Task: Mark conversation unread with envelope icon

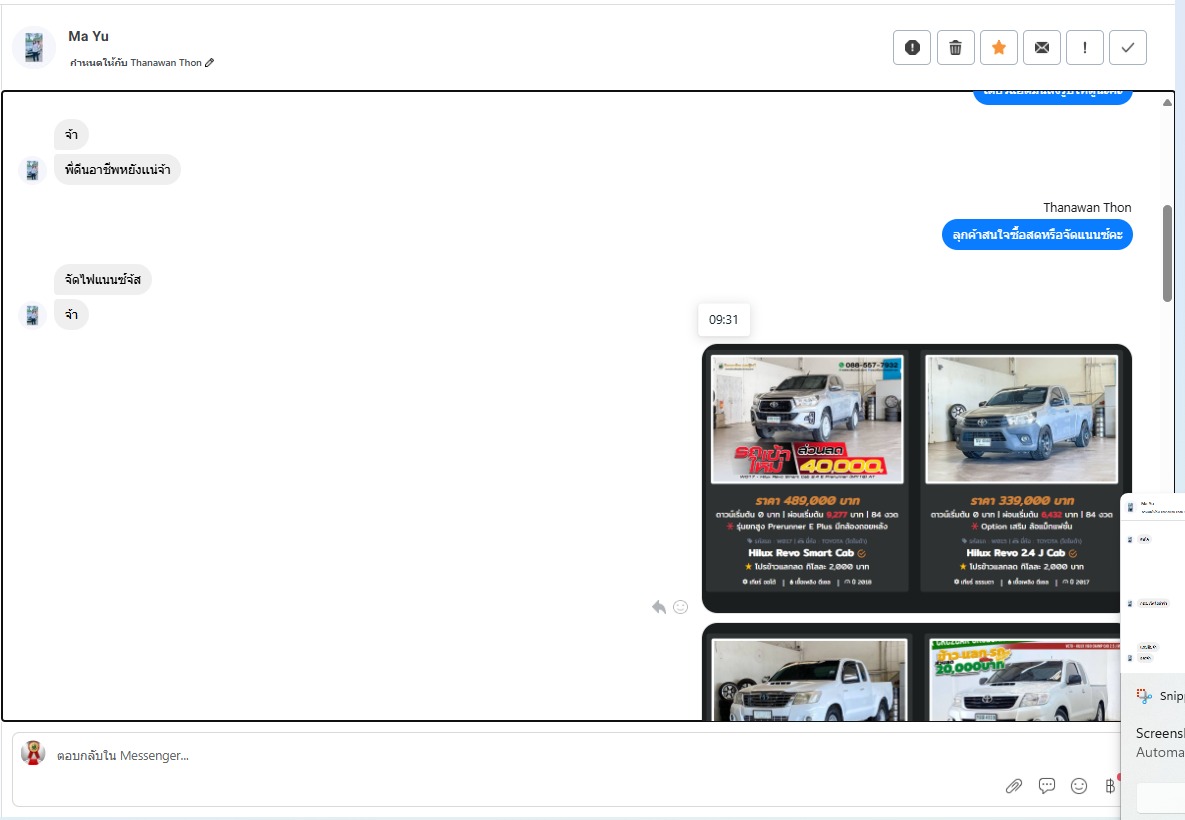Action: pyautogui.click(x=1041, y=47)
